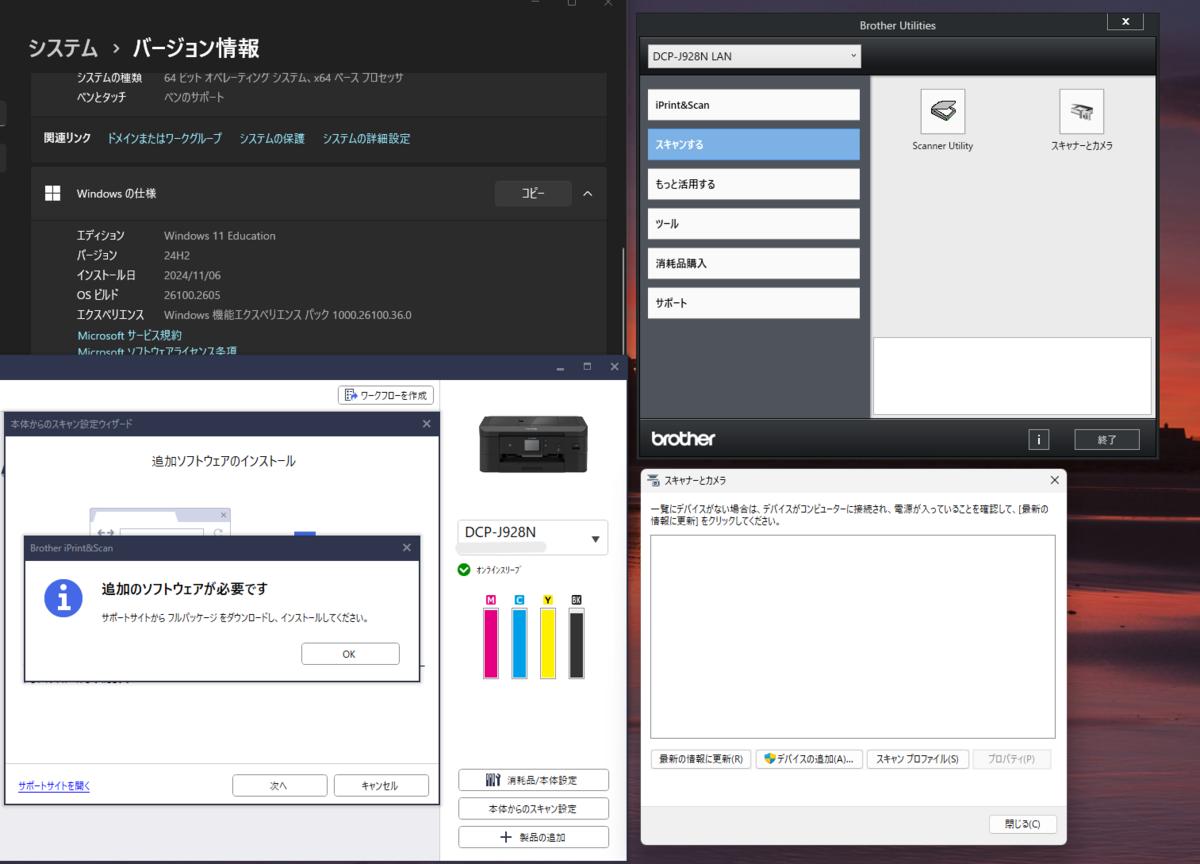The width and height of the screenshot is (1200, 864).
Task: Click the Windows 11 Education edition value
Action: click(220, 236)
